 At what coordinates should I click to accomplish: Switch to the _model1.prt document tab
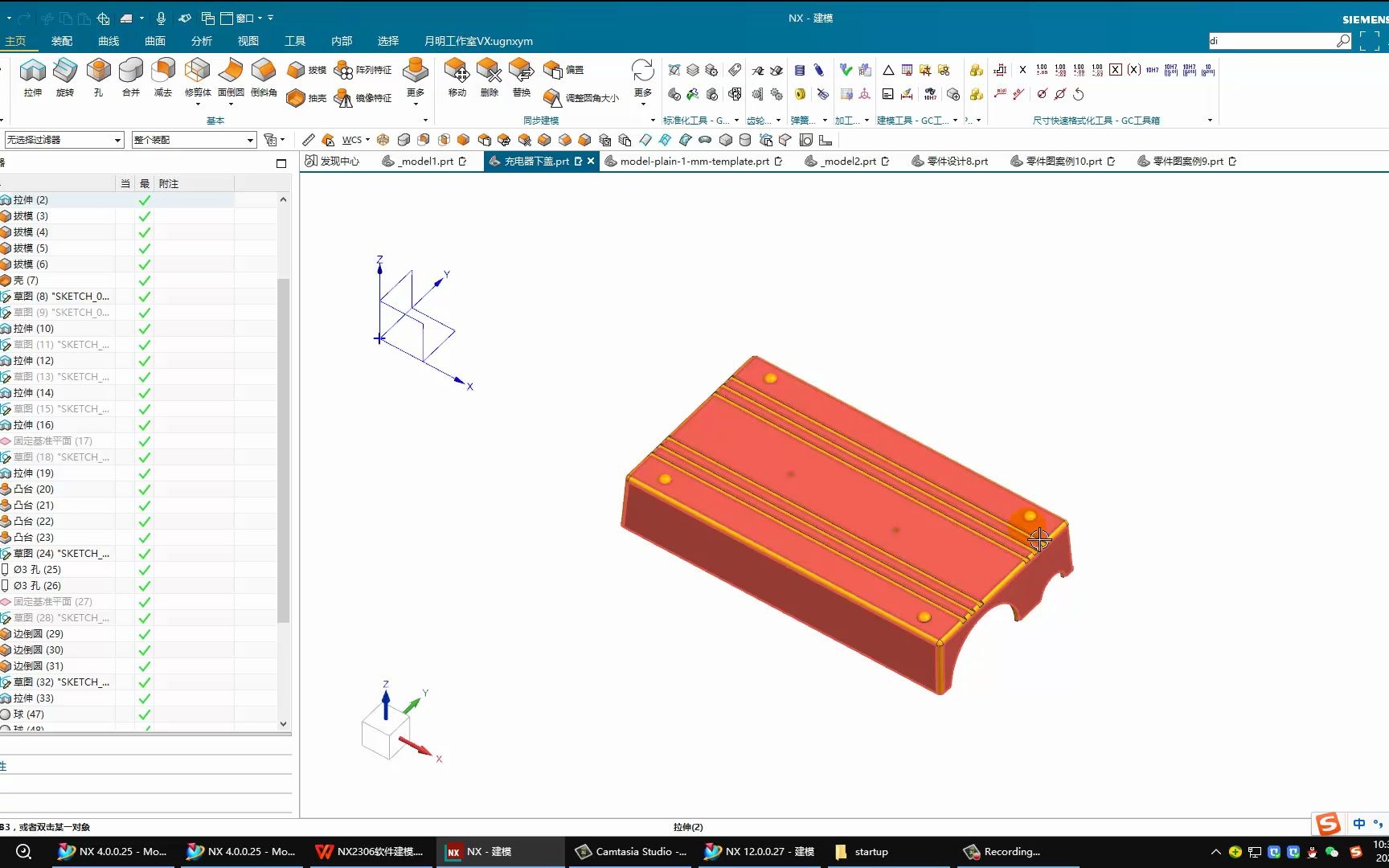(x=424, y=162)
